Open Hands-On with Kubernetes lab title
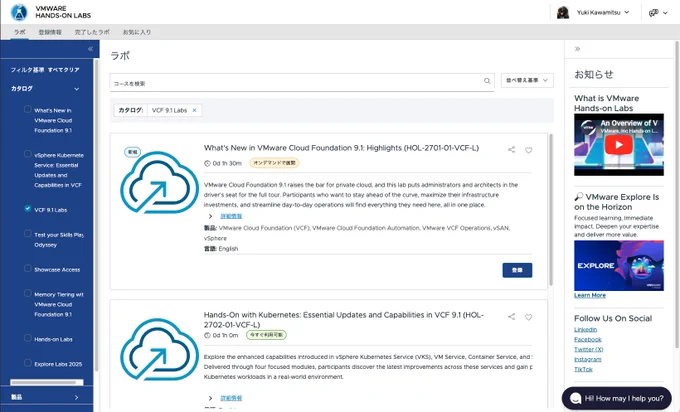Image resolution: width=680 pixels, height=412 pixels. [x=343, y=320]
